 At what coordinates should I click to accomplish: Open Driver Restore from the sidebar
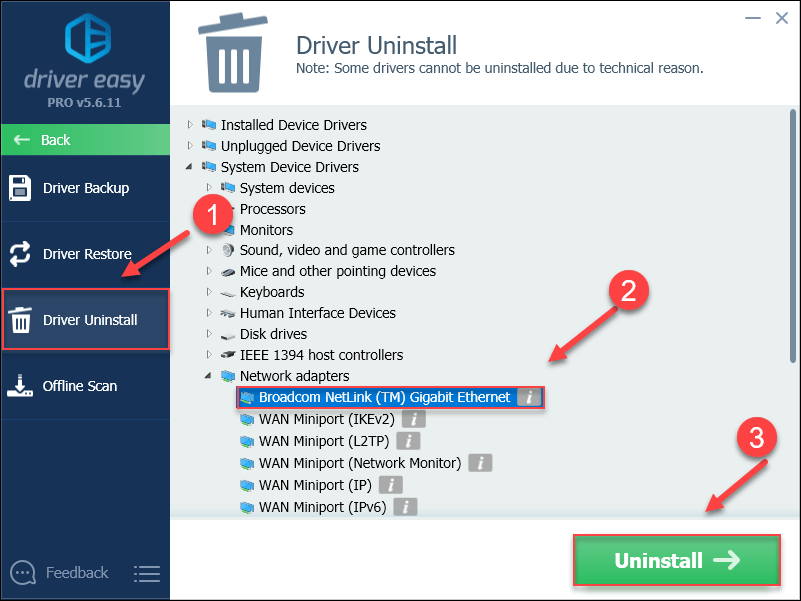(85, 254)
